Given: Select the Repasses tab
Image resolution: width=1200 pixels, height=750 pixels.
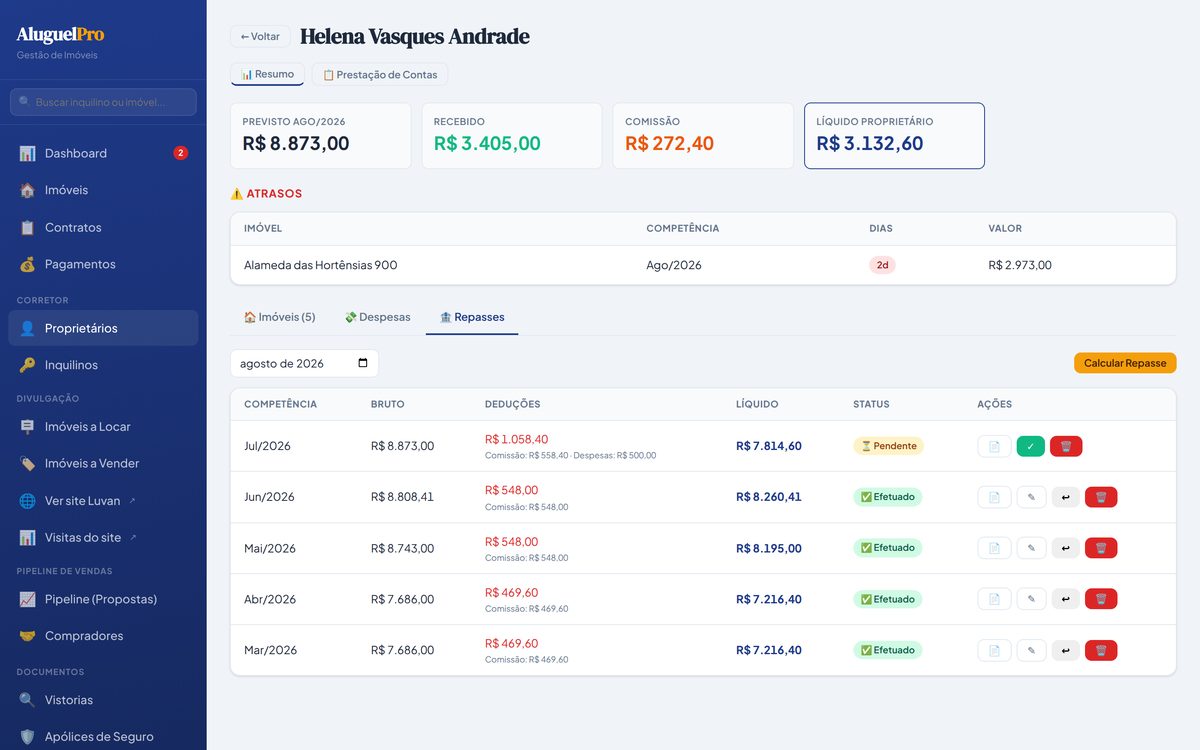Looking at the screenshot, I should point(472,317).
